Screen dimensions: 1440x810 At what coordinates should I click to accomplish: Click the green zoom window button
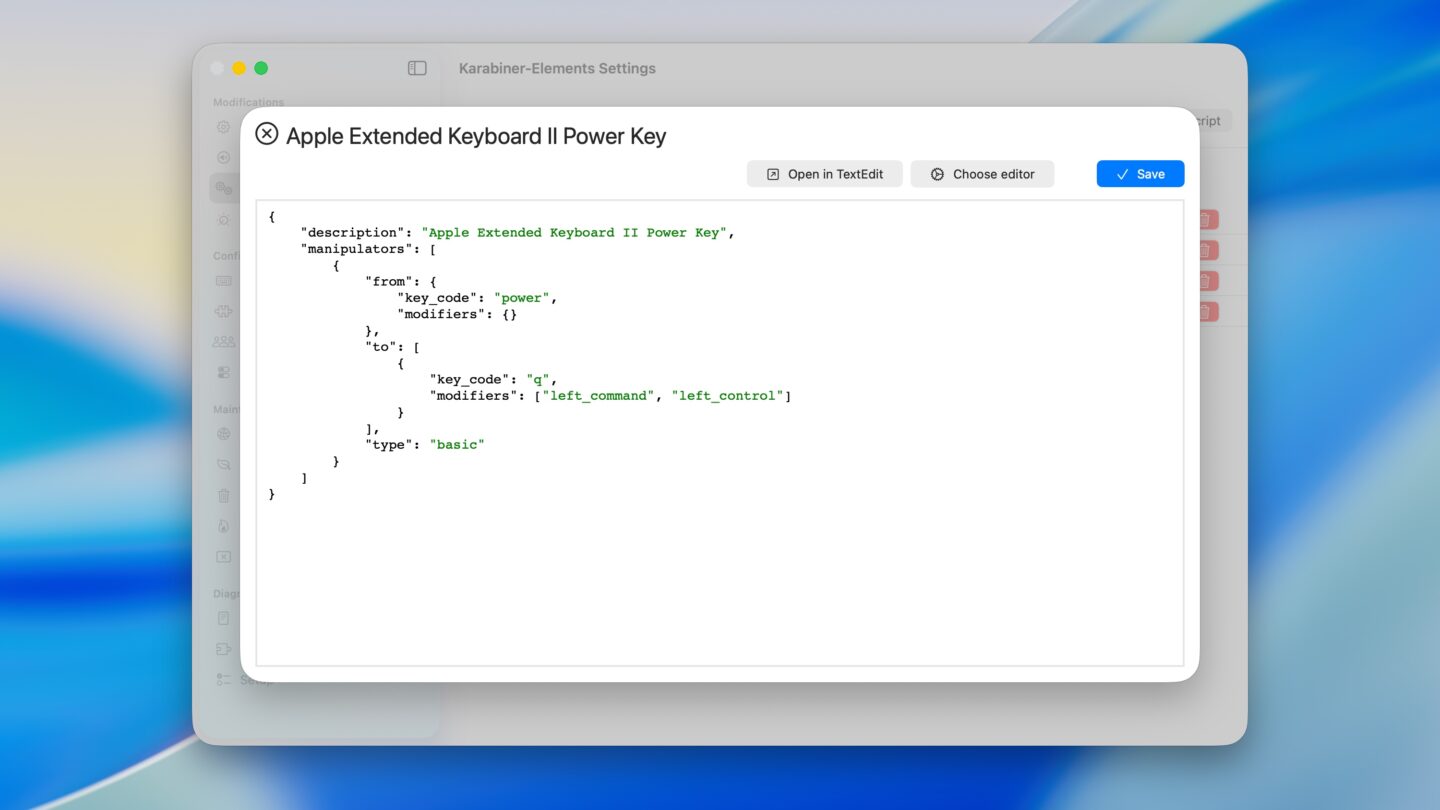(261, 68)
